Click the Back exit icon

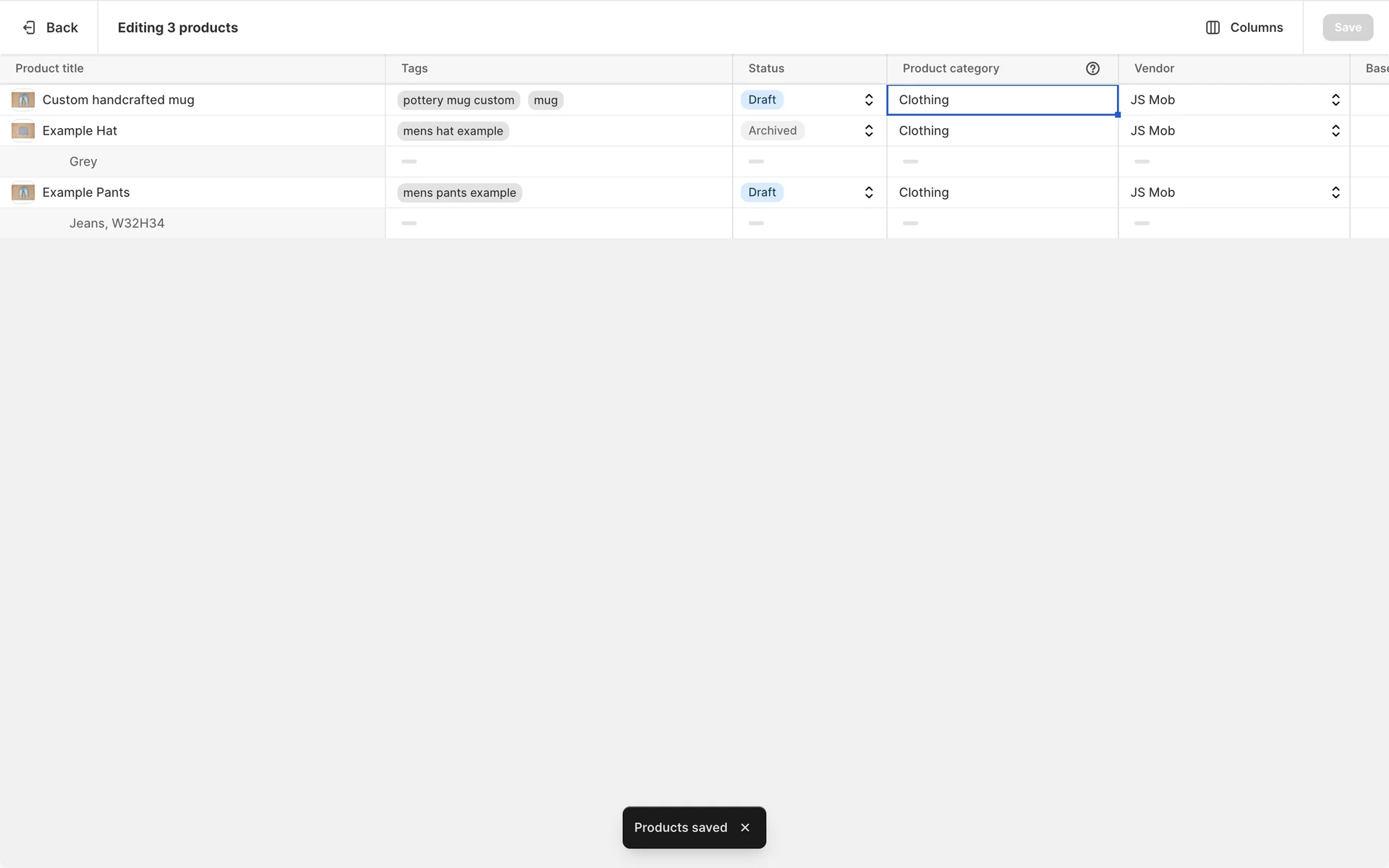point(29,27)
